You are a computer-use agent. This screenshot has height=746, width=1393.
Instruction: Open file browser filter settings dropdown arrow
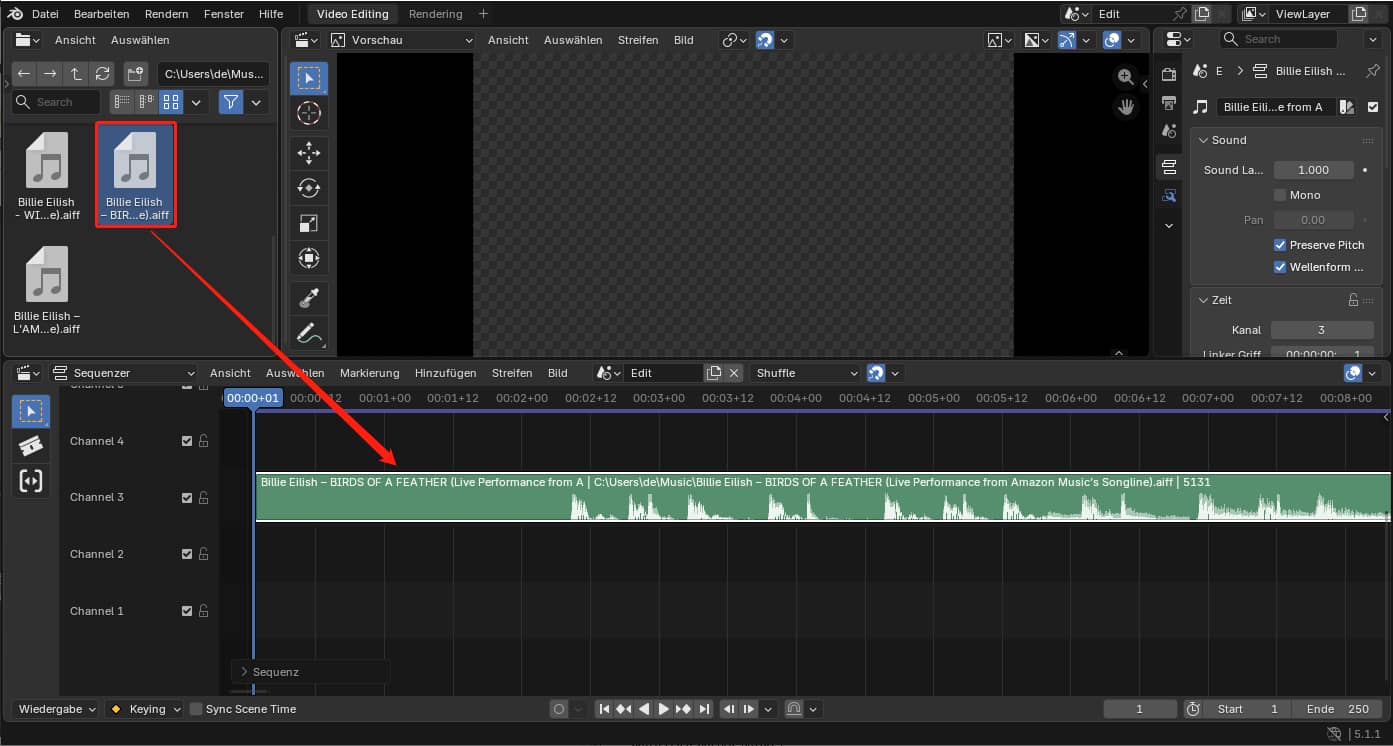[257, 102]
